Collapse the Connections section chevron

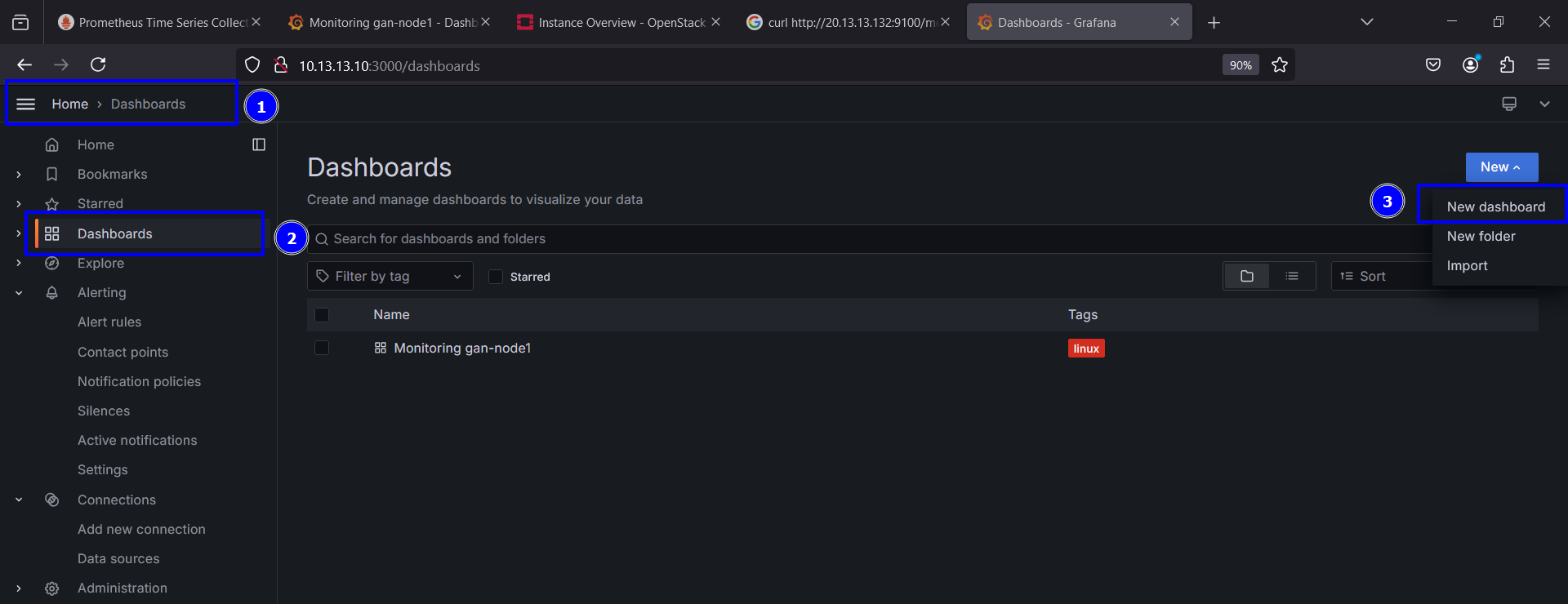pyautogui.click(x=19, y=500)
